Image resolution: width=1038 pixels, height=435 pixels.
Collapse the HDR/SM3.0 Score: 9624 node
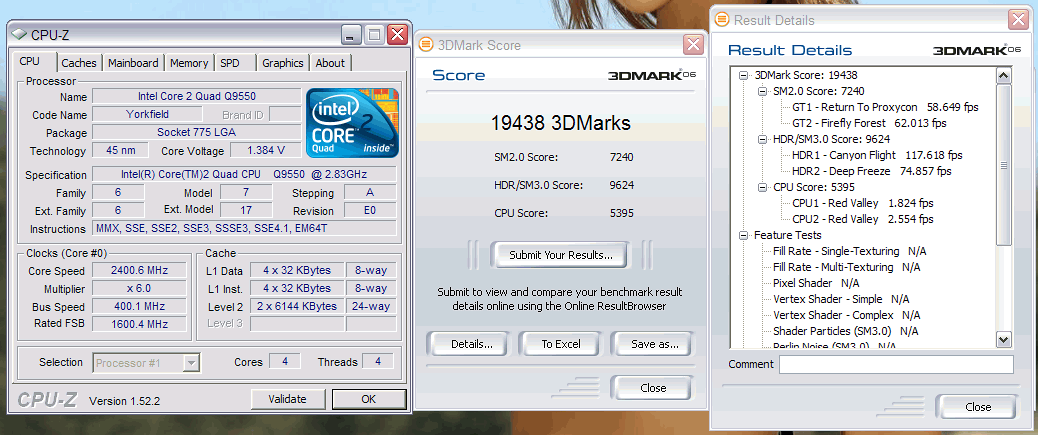tap(762, 139)
